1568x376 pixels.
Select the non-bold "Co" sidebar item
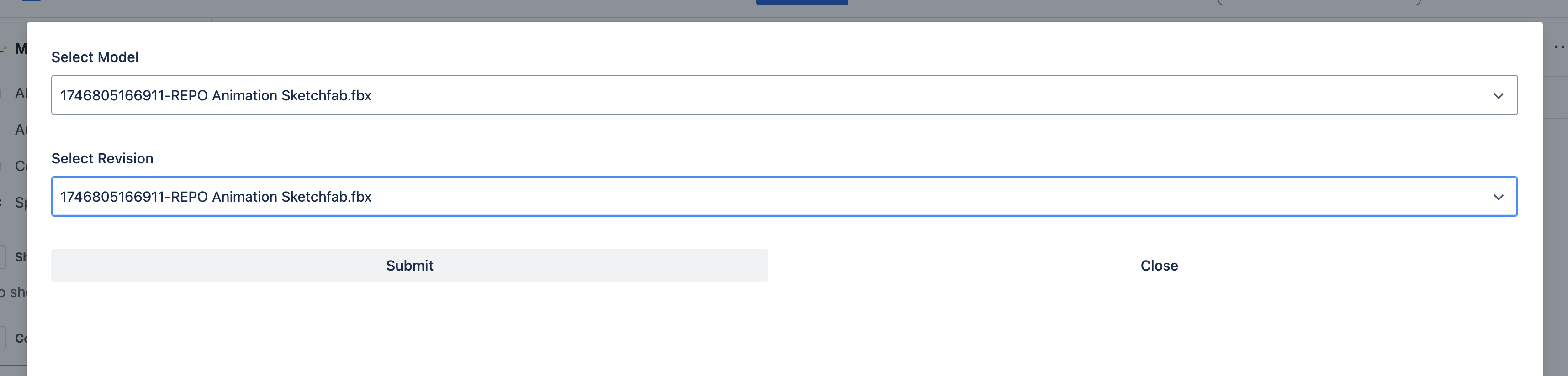pyautogui.click(x=20, y=166)
